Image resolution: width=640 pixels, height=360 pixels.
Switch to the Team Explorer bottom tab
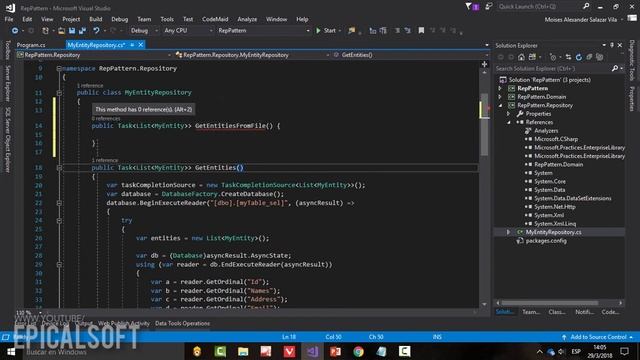tap(531, 312)
